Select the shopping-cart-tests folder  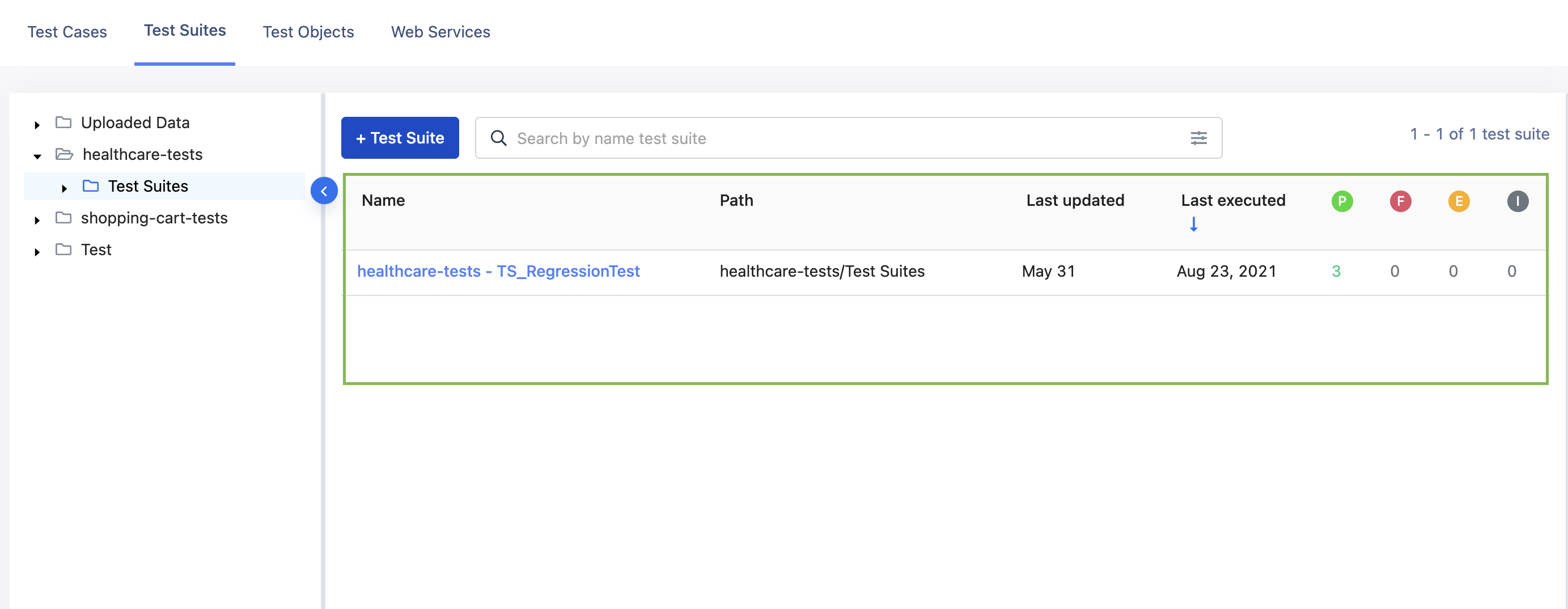(154, 218)
